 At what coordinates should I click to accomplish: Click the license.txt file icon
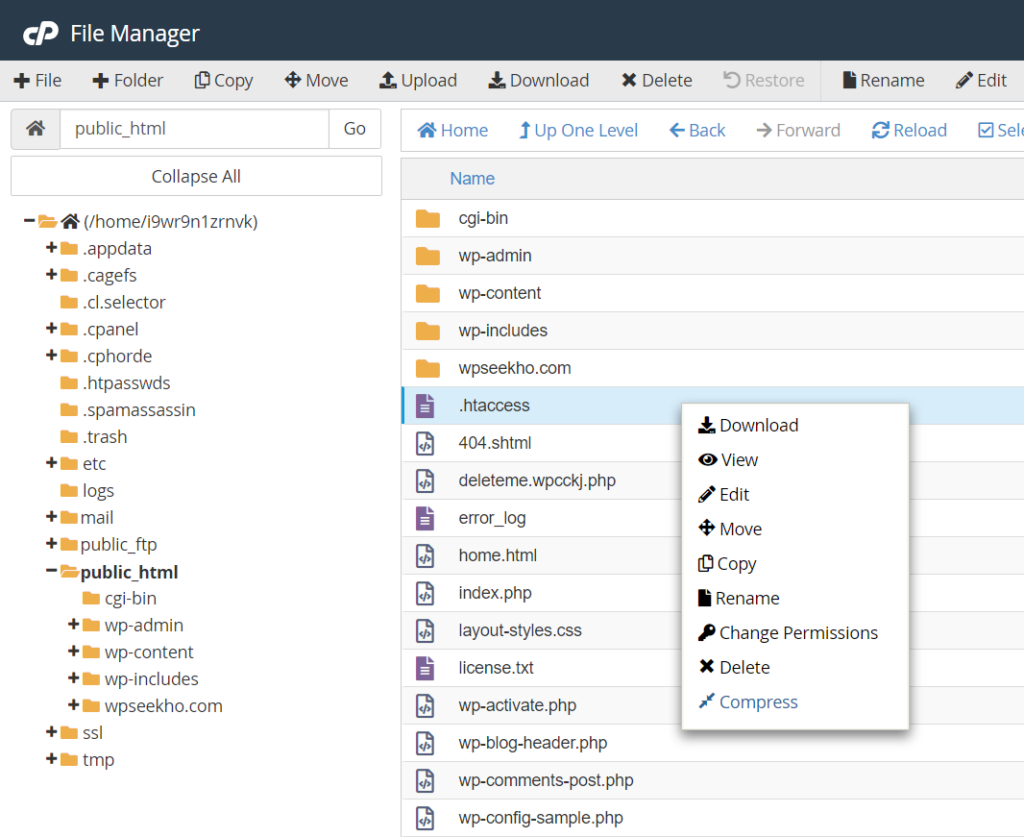425,668
